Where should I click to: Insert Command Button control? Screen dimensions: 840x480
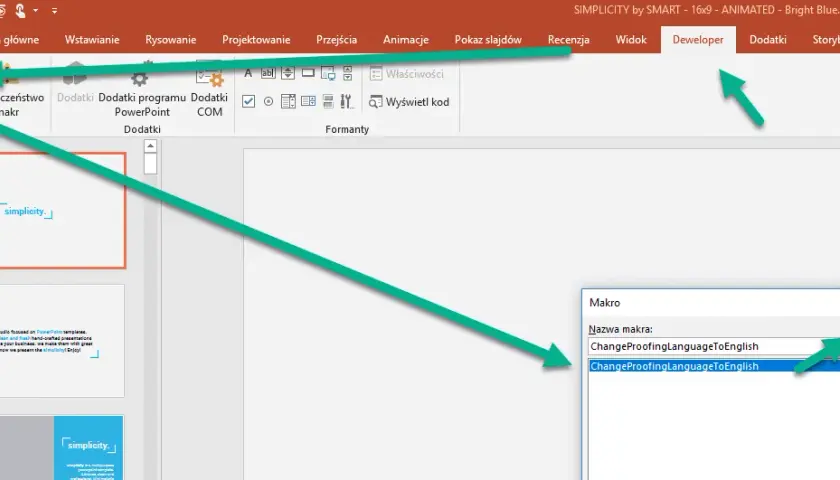[308, 73]
